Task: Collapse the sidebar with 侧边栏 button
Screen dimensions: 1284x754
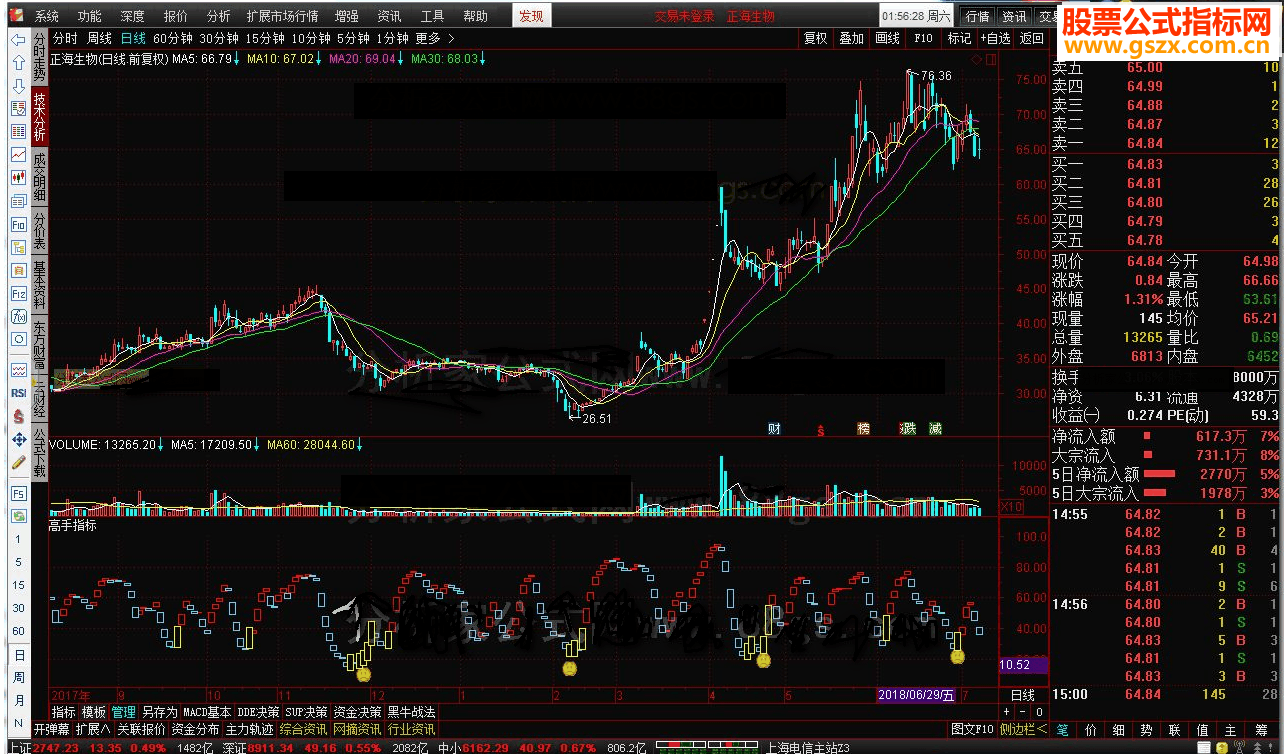Action: coord(1023,729)
